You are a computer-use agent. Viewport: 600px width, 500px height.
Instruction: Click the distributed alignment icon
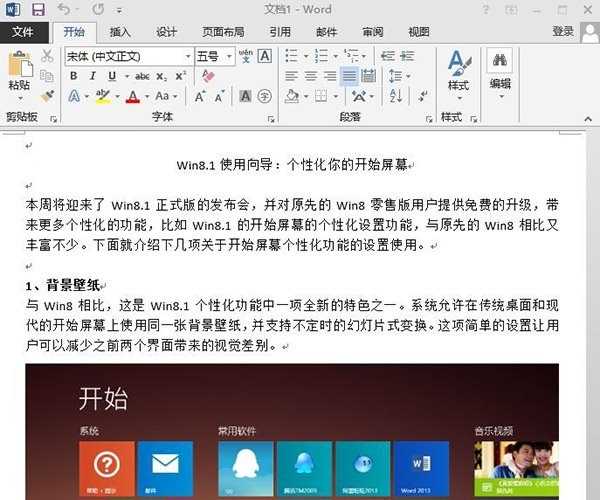pos(368,76)
